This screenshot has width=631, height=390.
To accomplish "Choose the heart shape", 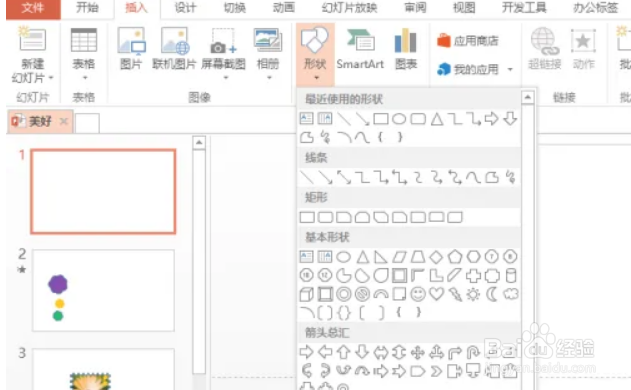I will (x=436, y=294).
